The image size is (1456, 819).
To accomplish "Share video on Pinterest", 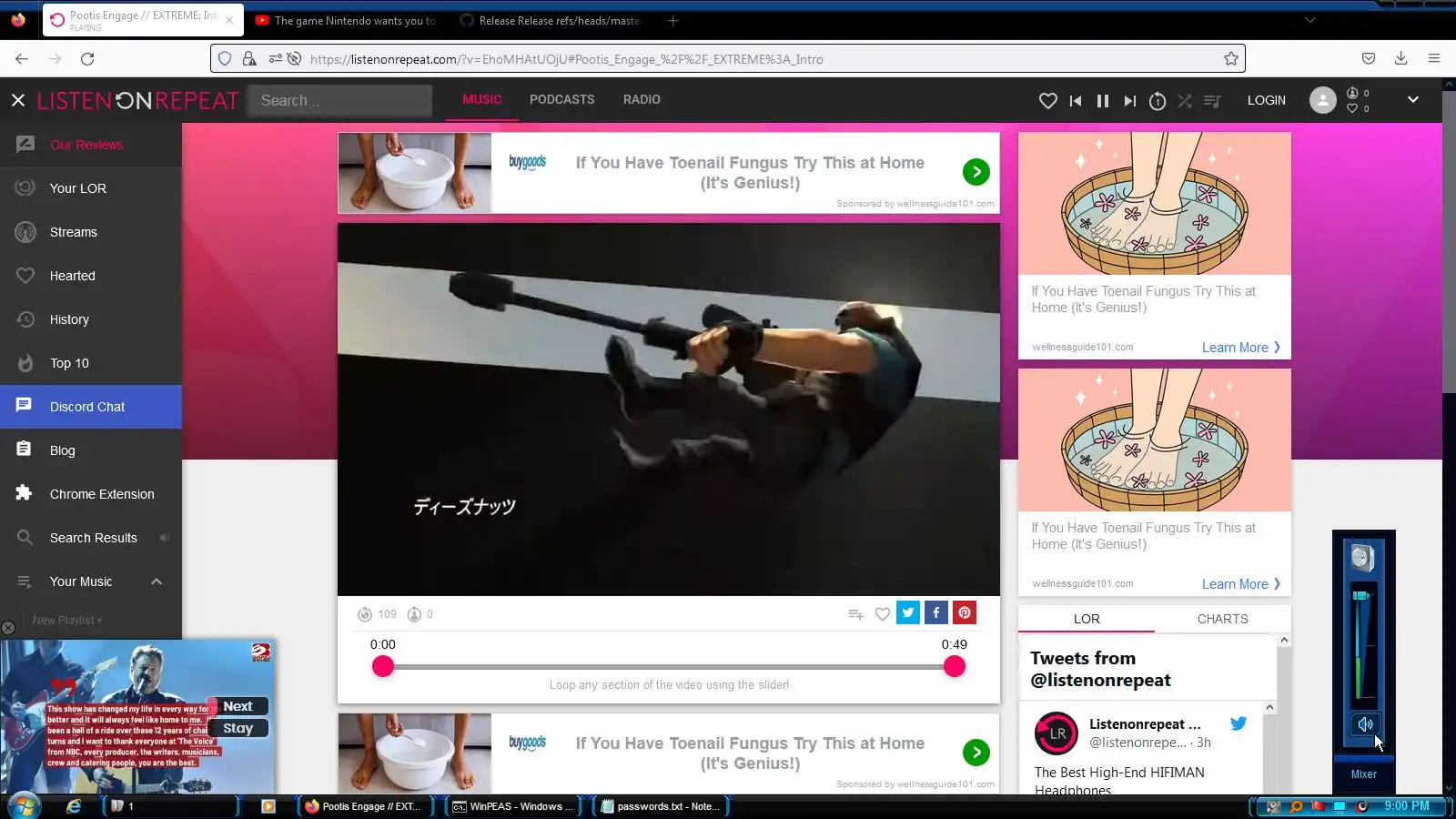I will click(965, 612).
